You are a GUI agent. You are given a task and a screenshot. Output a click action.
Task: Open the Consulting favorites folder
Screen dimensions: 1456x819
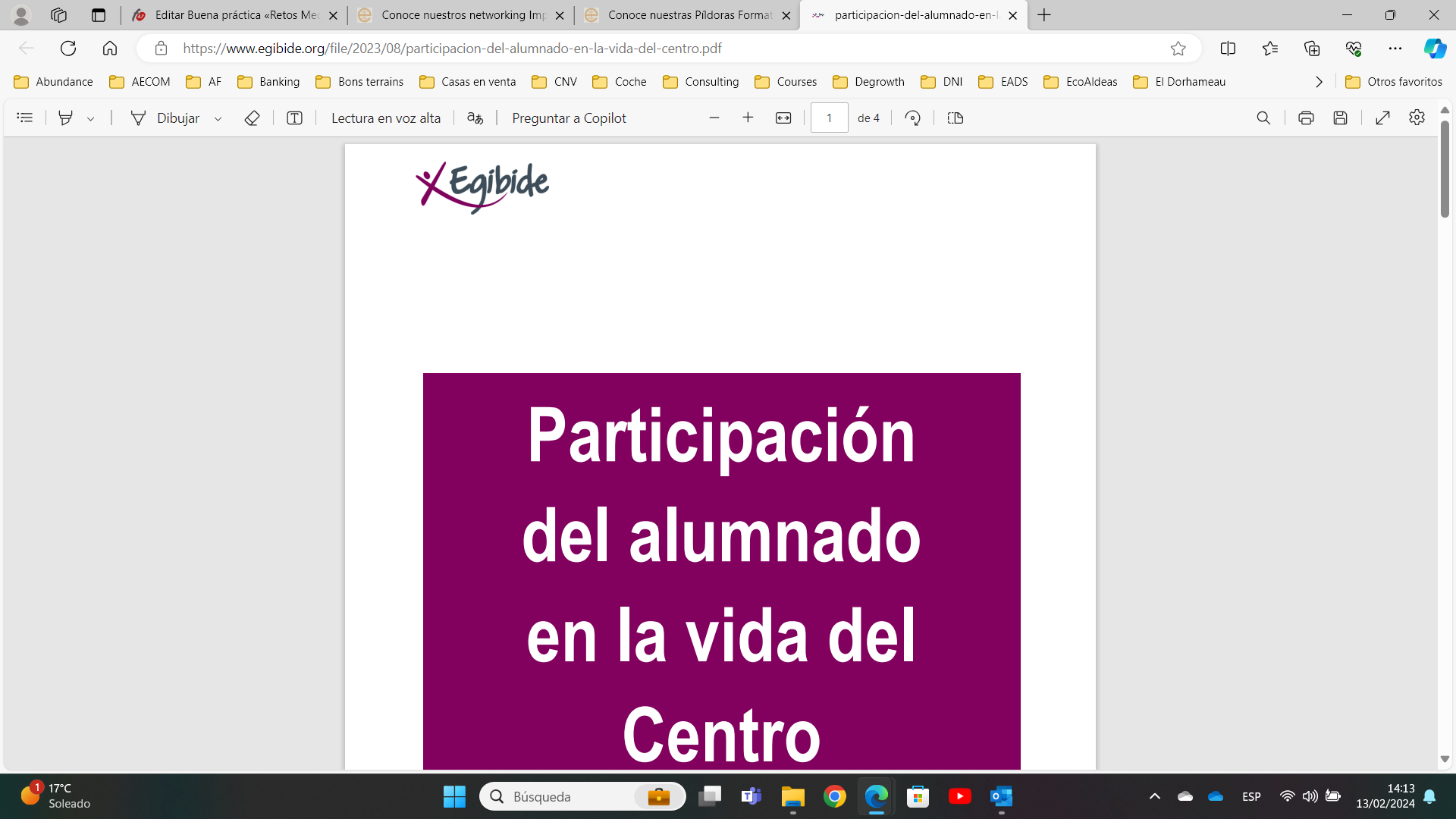[701, 82]
